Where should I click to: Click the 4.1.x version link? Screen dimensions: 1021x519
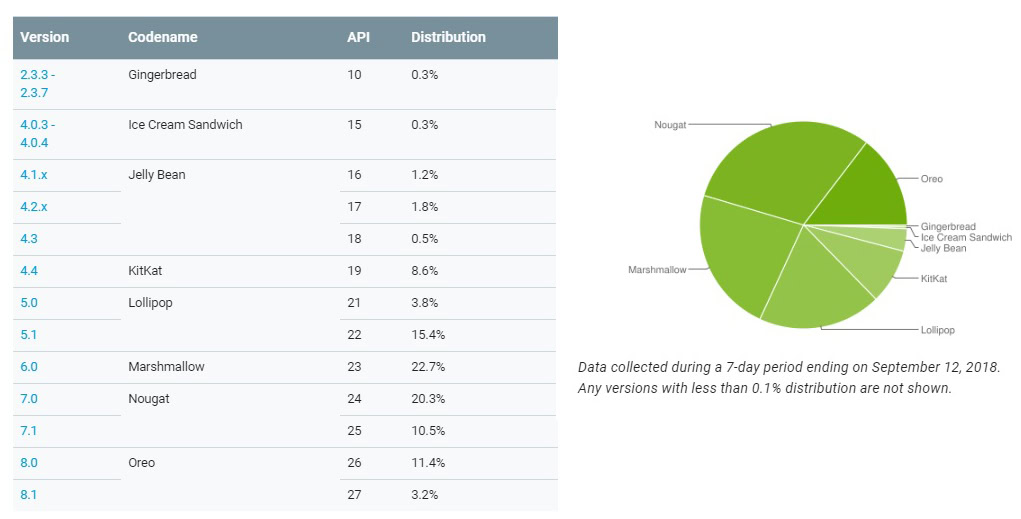pos(33,175)
